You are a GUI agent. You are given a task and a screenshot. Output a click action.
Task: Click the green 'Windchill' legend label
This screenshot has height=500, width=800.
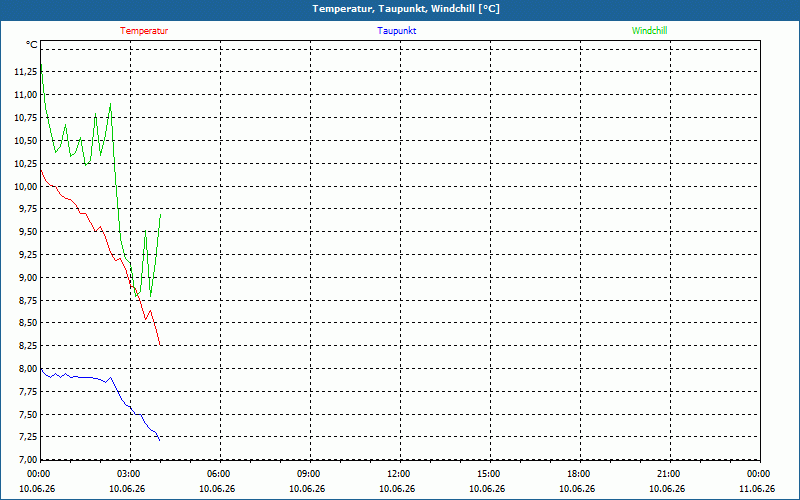coord(649,31)
